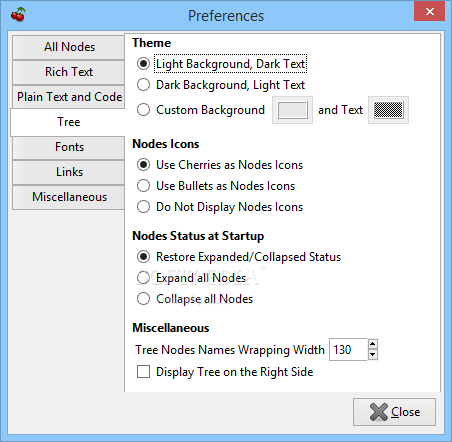Enable Display Tree on the Right Side
Image resolution: width=452 pixels, height=442 pixels.
point(143,372)
